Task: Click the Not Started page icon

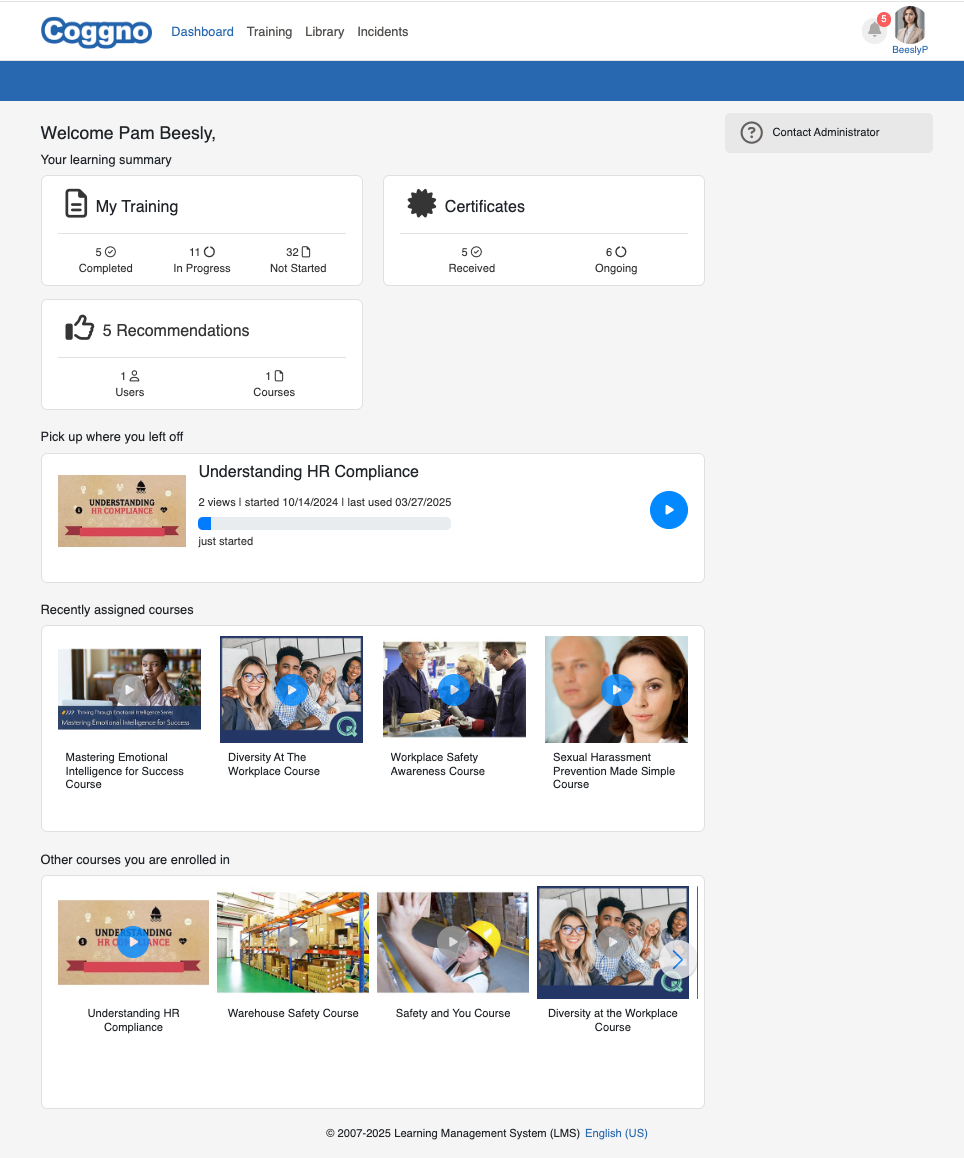Action: click(x=307, y=252)
